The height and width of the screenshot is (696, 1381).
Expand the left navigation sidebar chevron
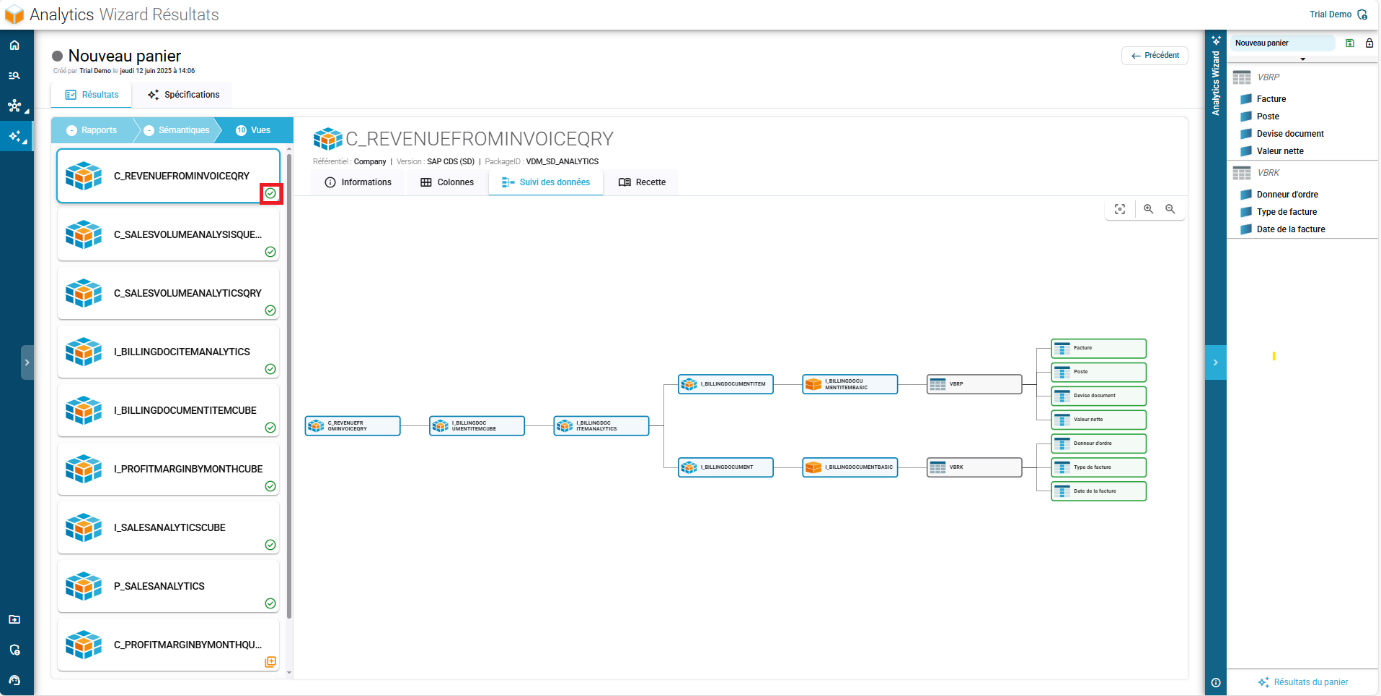click(27, 362)
